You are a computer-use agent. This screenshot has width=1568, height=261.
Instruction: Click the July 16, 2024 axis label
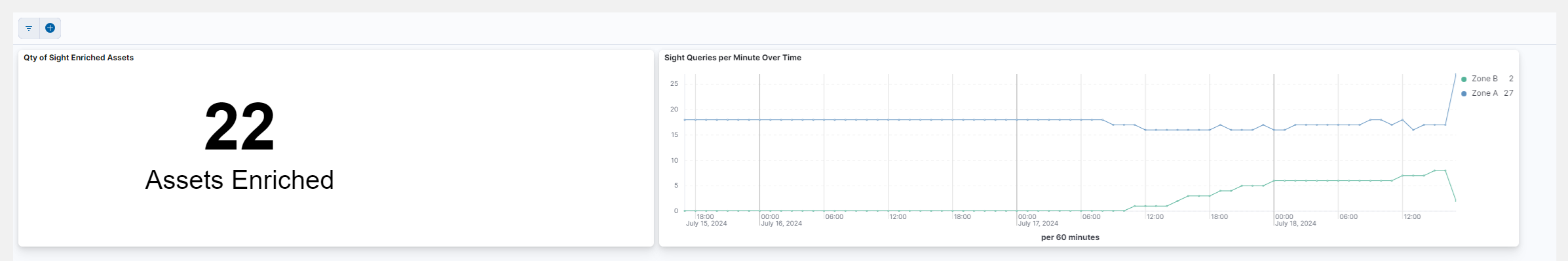(x=782, y=224)
